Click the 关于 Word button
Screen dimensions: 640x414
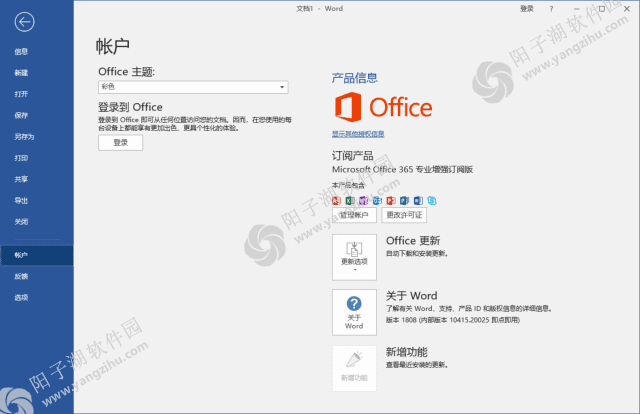coord(354,312)
